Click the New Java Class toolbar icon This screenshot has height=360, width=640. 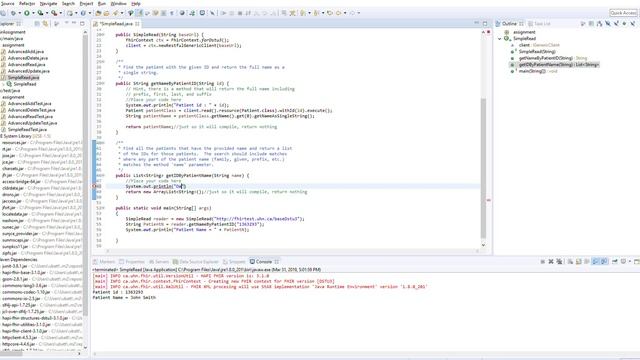[x=83, y=13]
